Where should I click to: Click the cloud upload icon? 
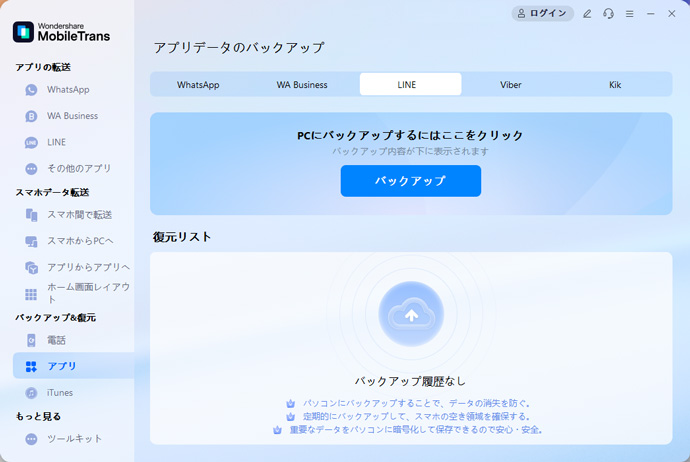click(x=411, y=314)
